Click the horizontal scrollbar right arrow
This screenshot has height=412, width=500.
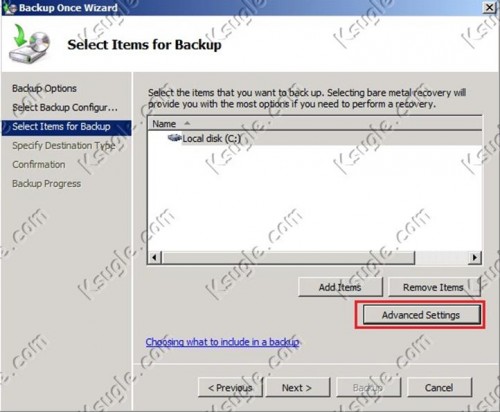[x=474, y=258]
